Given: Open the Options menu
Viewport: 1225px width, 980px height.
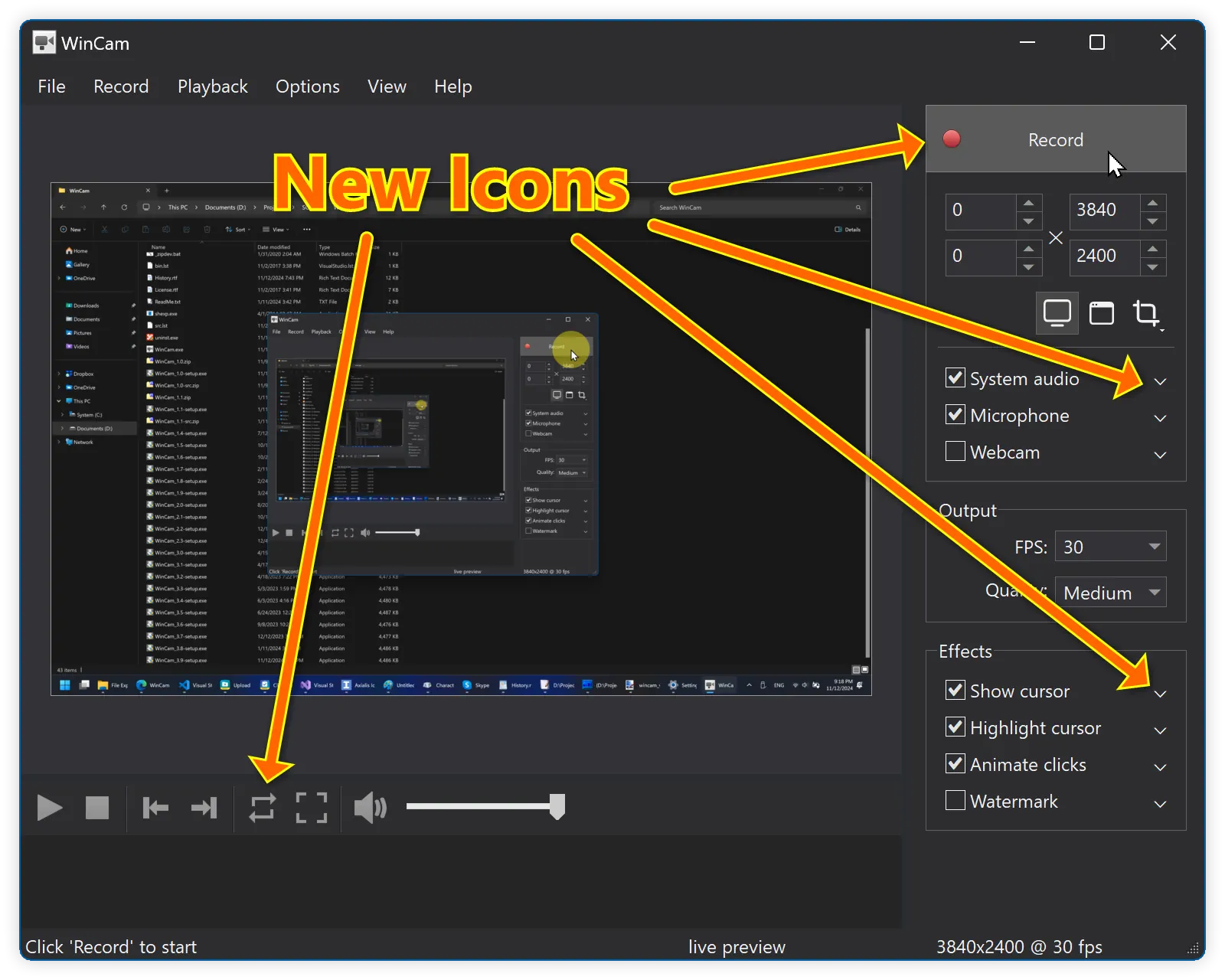Looking at the screenshot, I should click(308, 87).
